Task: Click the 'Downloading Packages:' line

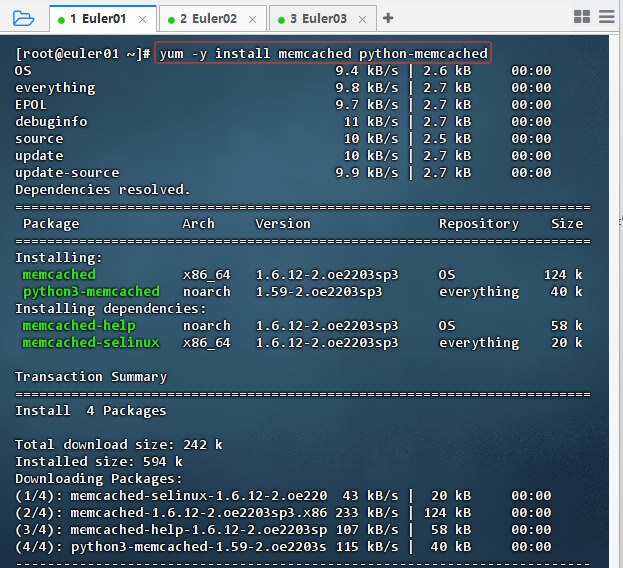Action: pos(99,479)
